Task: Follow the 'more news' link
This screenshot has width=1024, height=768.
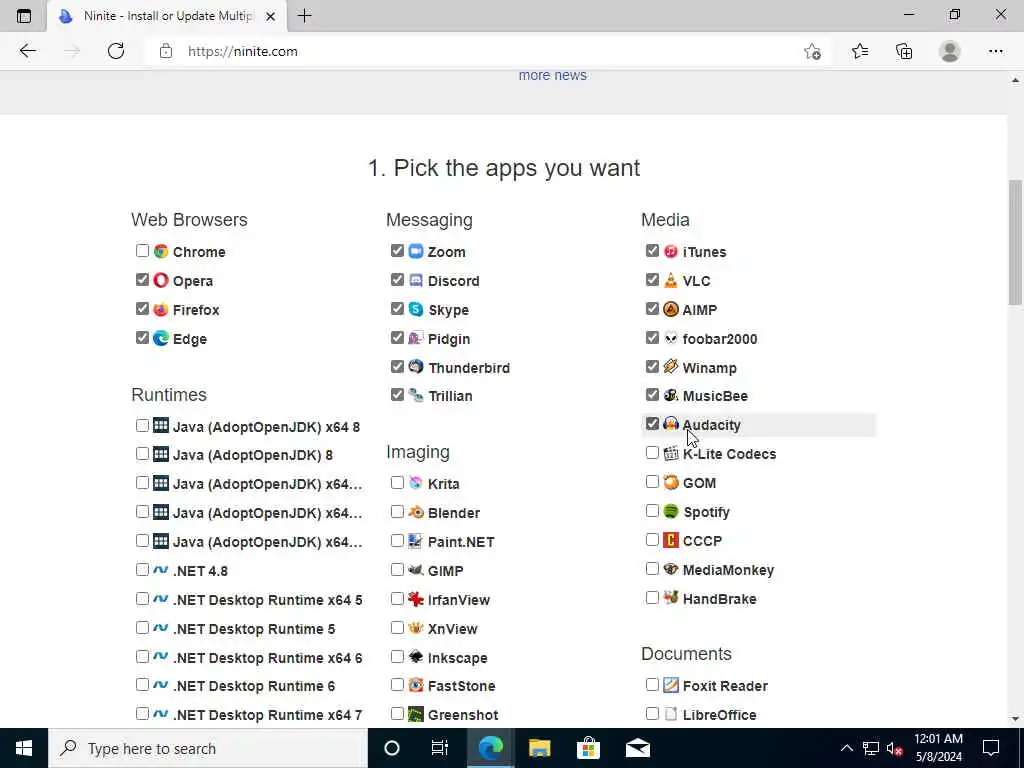Action: pyautogui.click(x=552, y=76)
